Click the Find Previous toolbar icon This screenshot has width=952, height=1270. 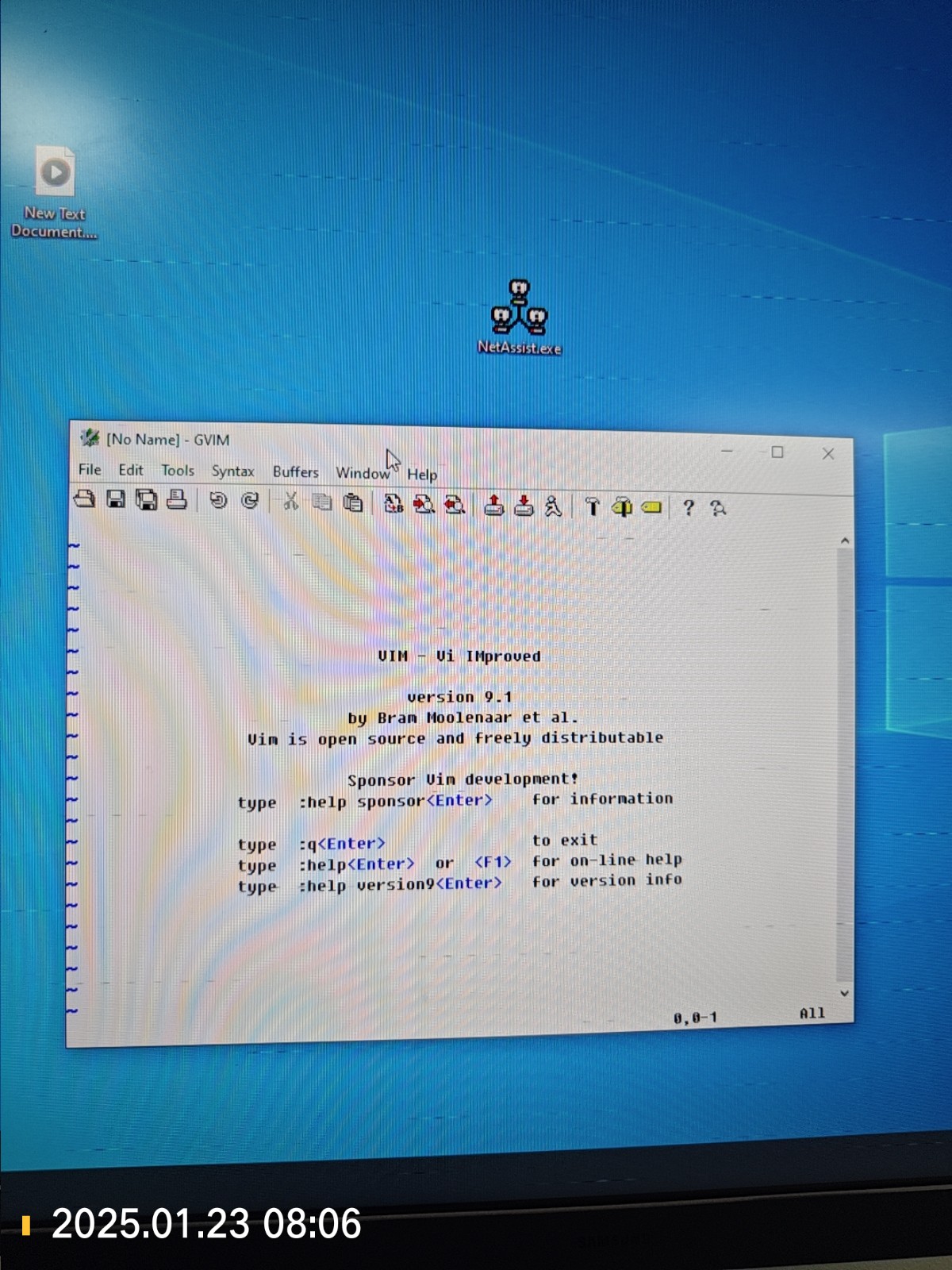tap(455, 504)
